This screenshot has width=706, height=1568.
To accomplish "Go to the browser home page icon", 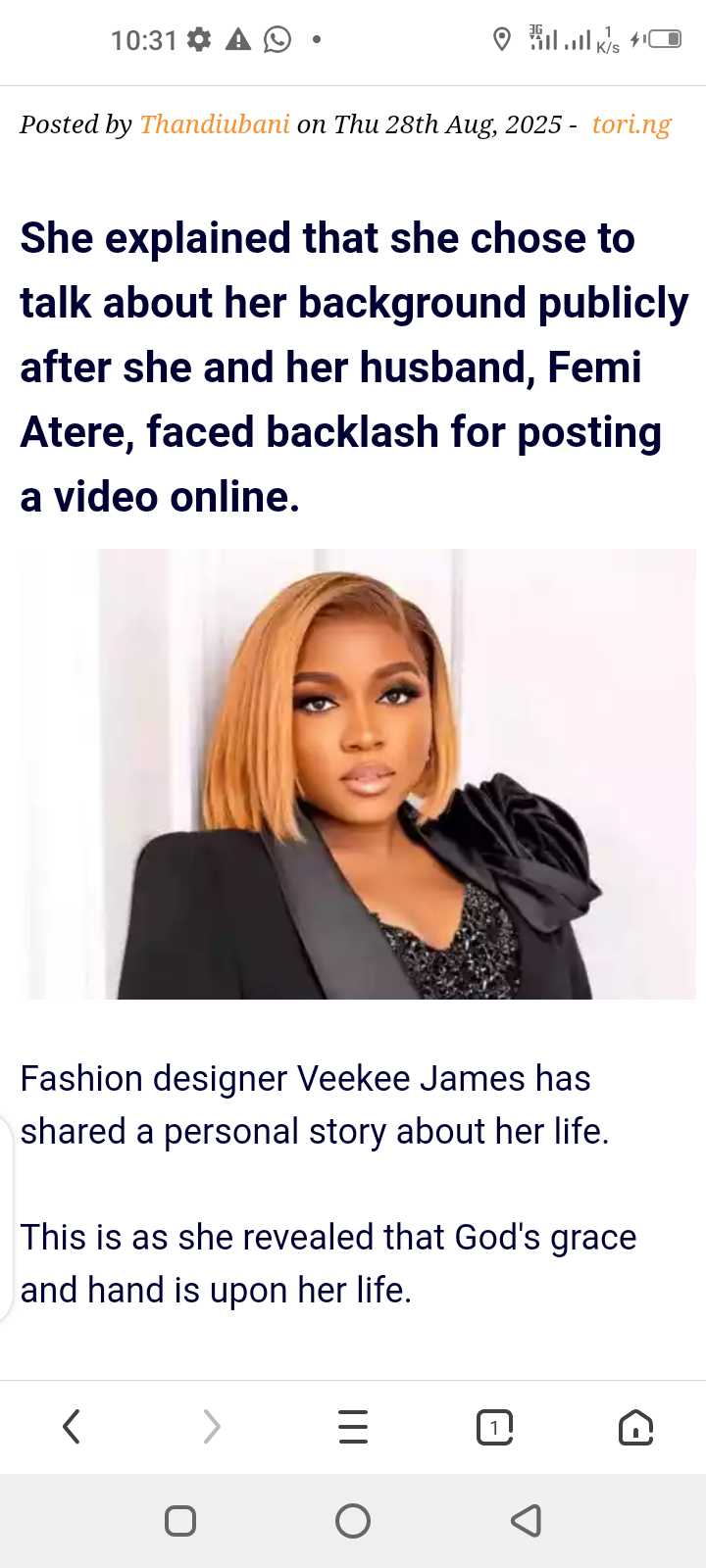I will pyautogui.click(x=635, y=1427).
